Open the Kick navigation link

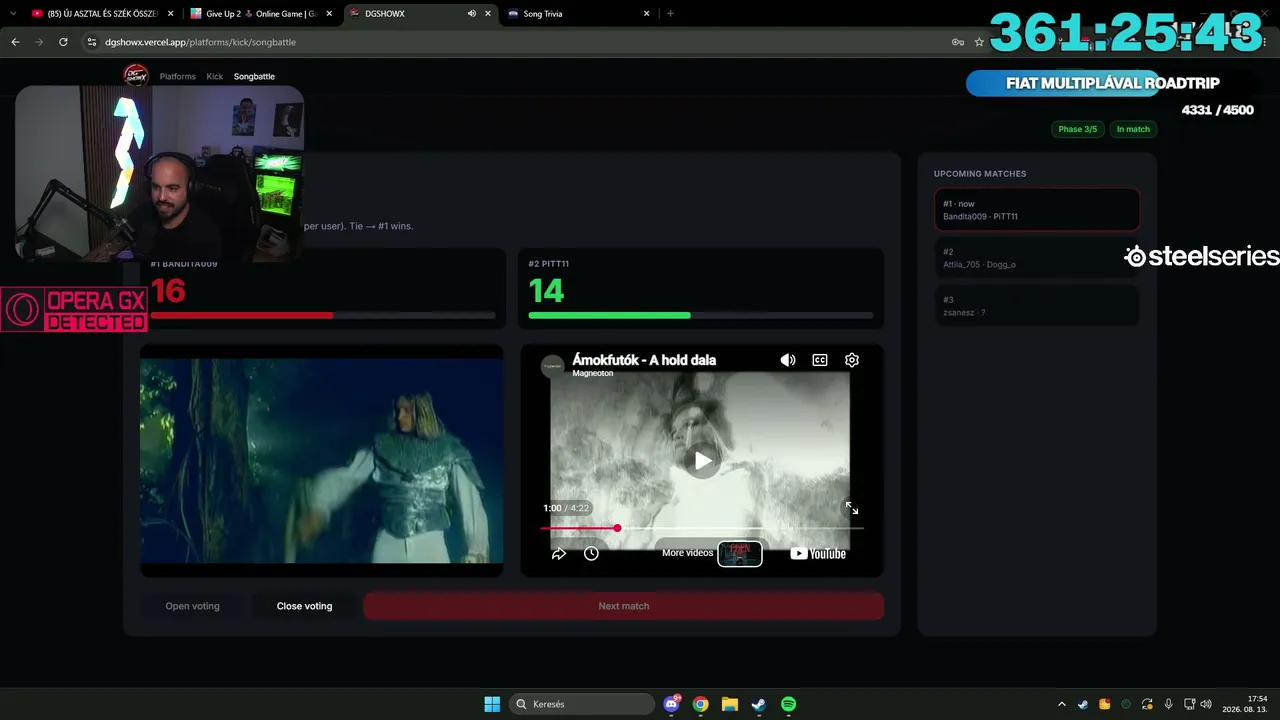tap(215, 76)
